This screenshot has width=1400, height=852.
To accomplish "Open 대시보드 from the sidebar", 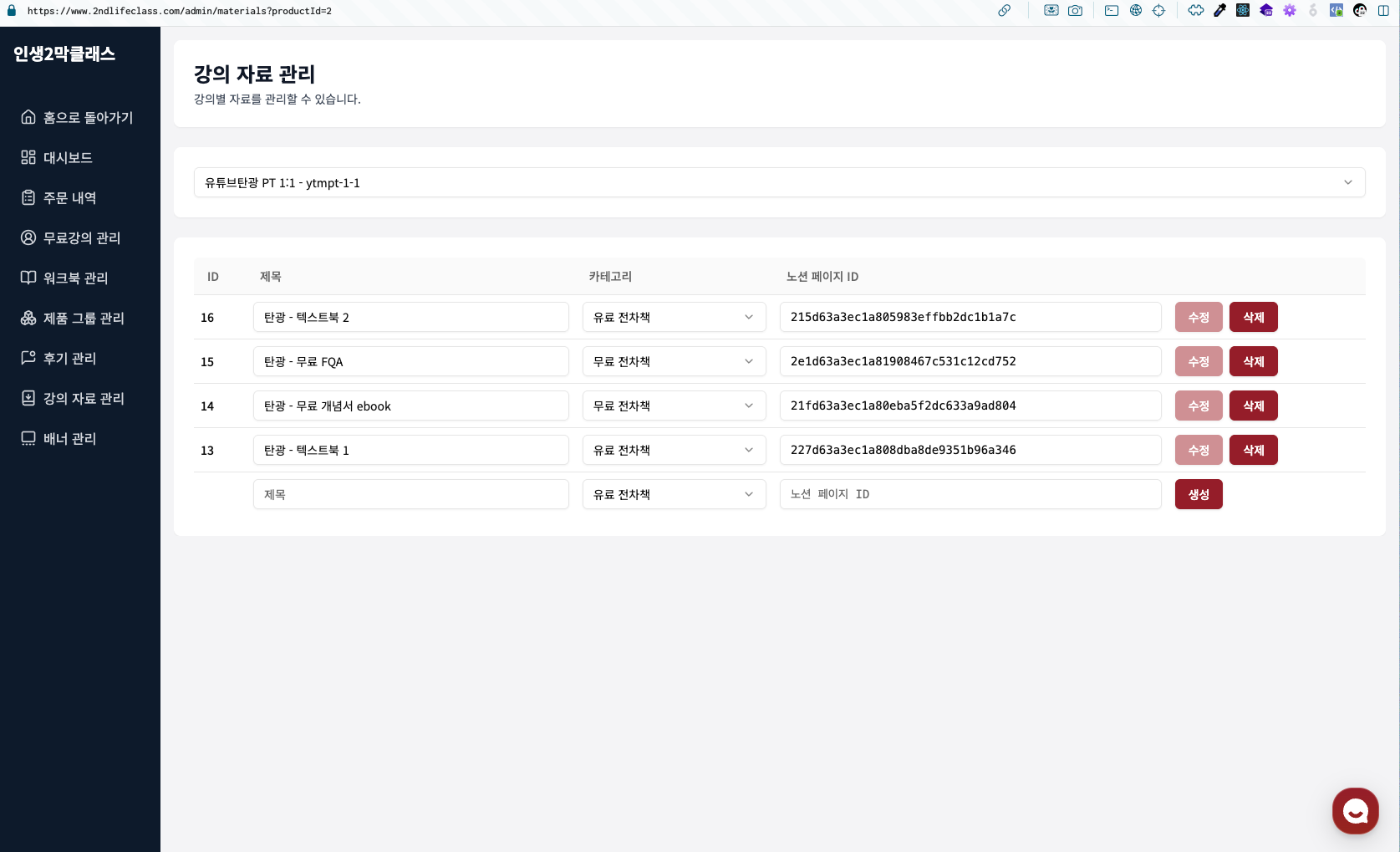I will pyautogui.click(x=67, y=157).
